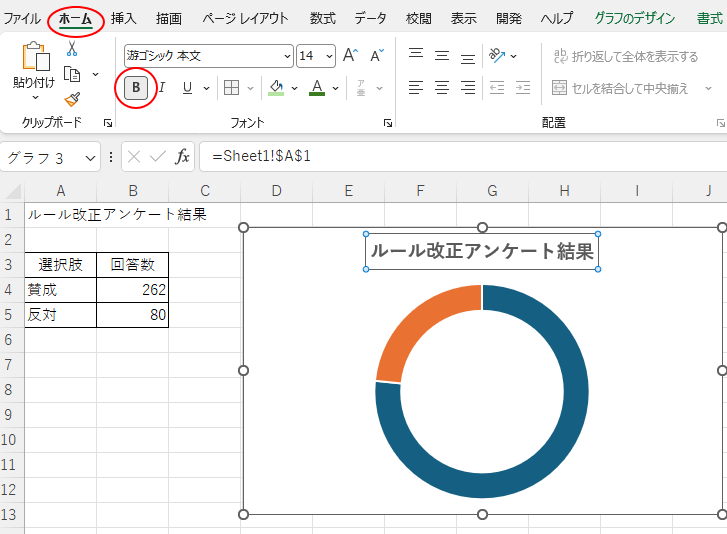The image size is (727, 534).
Task: Open the clipboard group dialog launcher
Action: coord(108,123)
